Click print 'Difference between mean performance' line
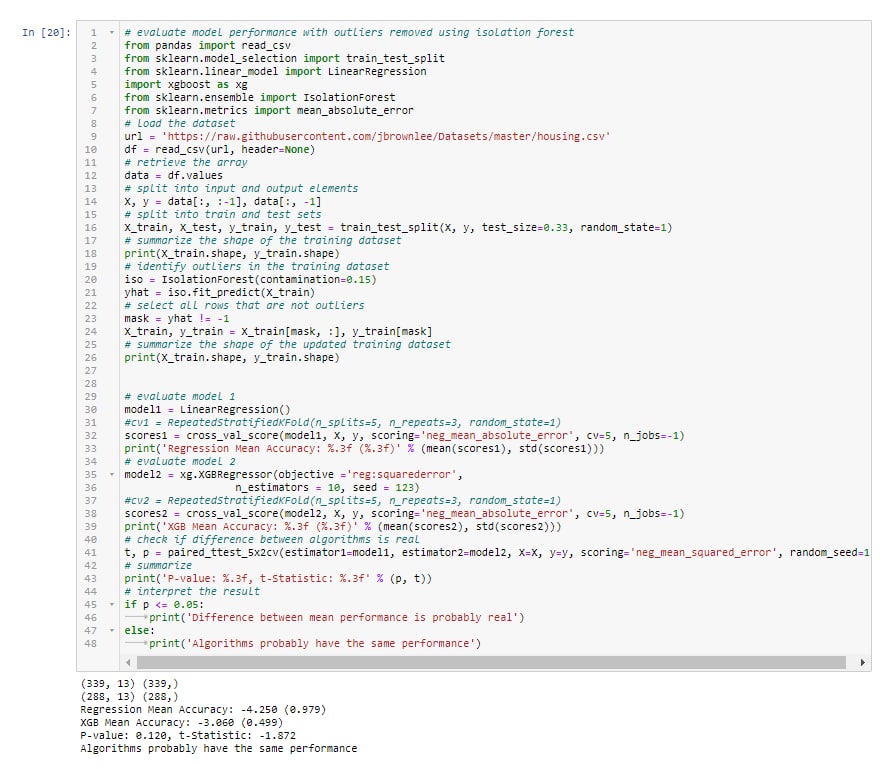This screenshot has height=769, width=888. [337, 618]
